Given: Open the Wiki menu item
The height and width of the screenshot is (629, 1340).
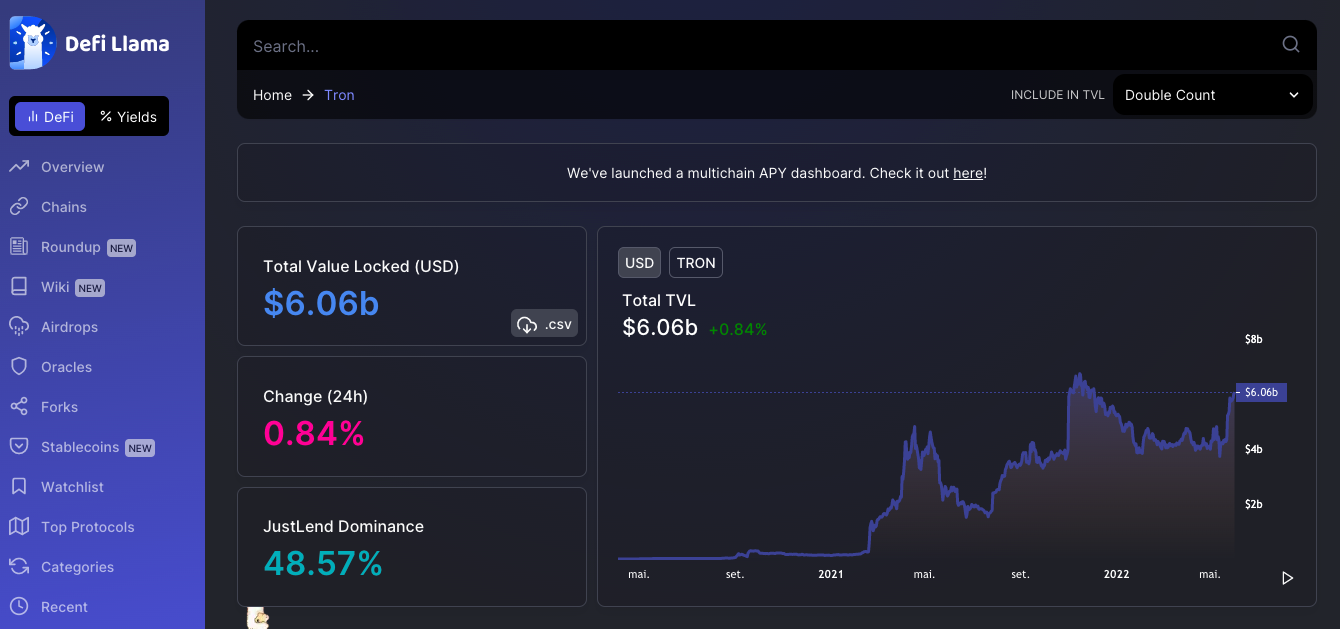Looking at the screenshot, I should point(55,287).
